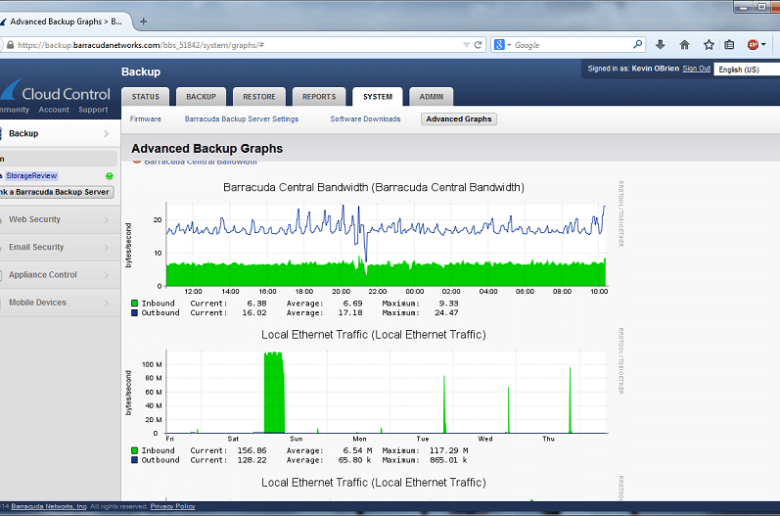Click the Advanced Backup Graphs heading
780x516 pixels.
(x=207, y=148)
